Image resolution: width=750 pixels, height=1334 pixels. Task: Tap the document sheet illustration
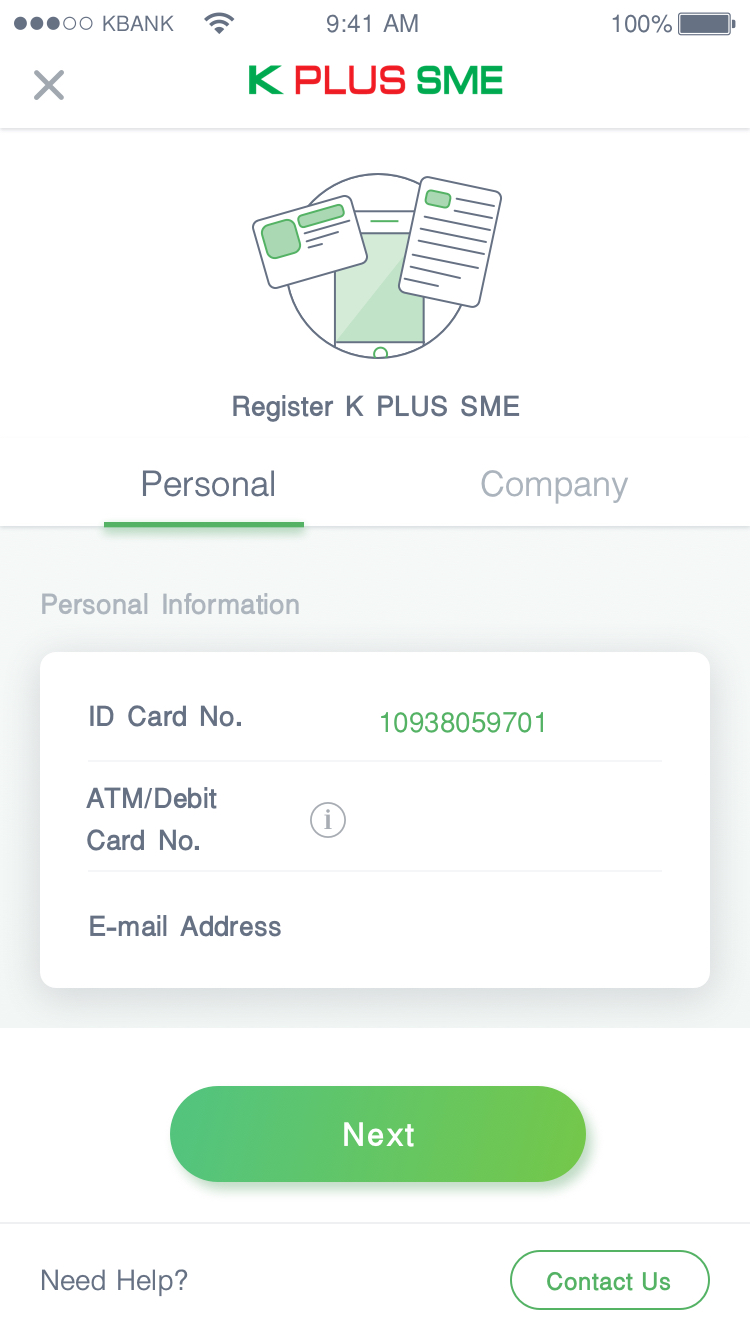coord(451,240)
